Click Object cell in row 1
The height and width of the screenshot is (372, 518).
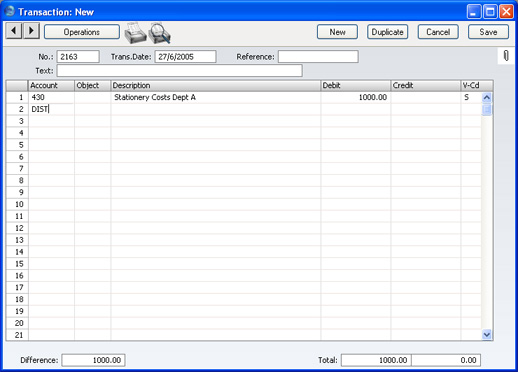click(x=92, y=97)
